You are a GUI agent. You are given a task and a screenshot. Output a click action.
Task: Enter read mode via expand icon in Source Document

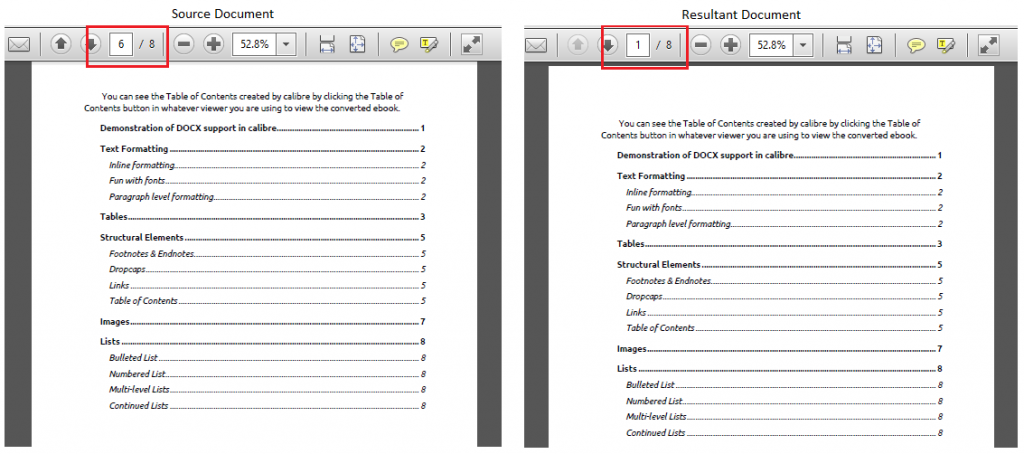(x=470, y=45)
